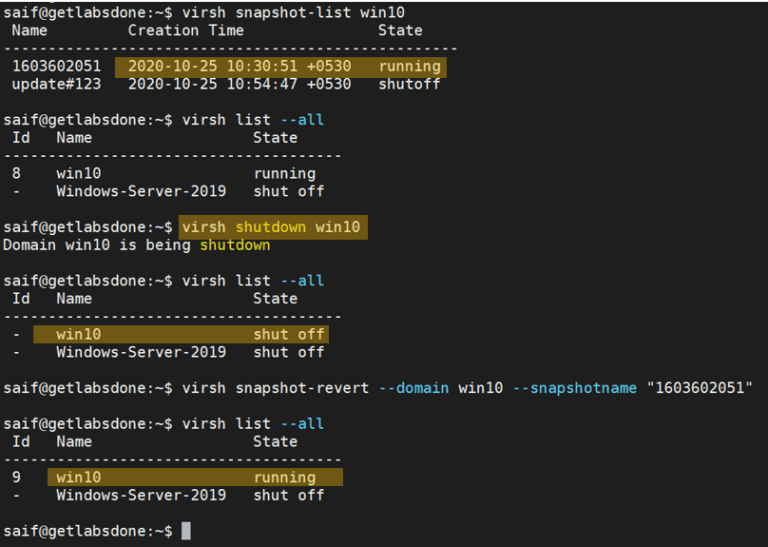Image resolution: width=768 pixels, height=547 pixels.
Task: Select snapshot name 1603602051 in the snapshot list
Action: pyautogui.click(x=56, y=66)
